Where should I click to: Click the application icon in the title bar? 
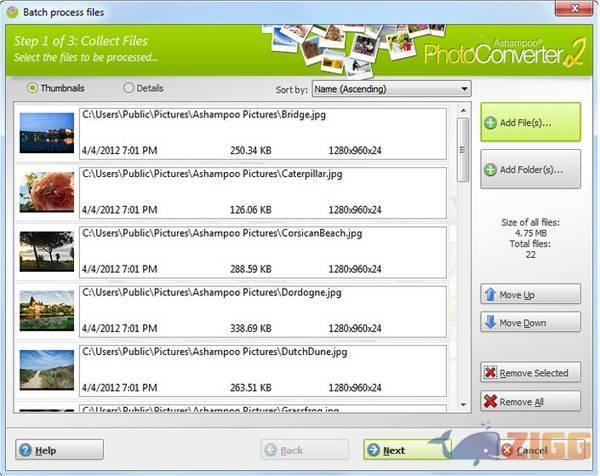(x=12, y=12)
